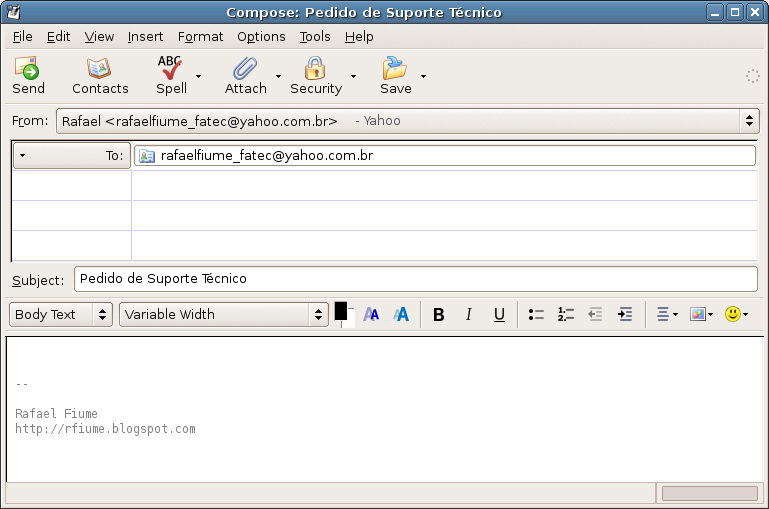Outdent the text
This screenshot has height=509, width=769.
click(595, 314)
